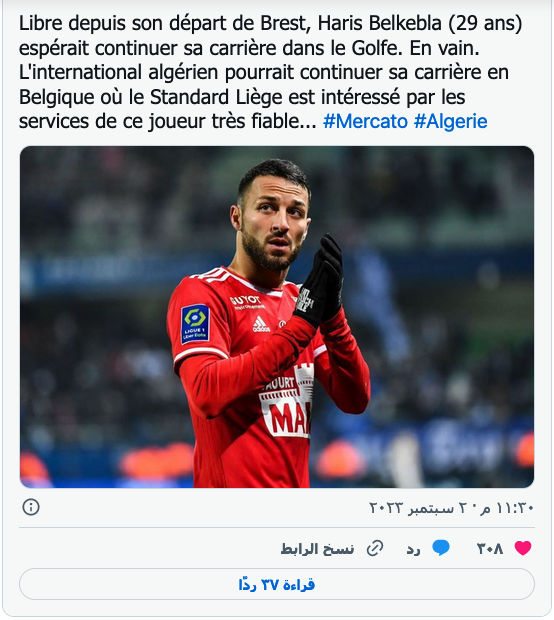Open the Haris Belkebla photo

point(277,317)
